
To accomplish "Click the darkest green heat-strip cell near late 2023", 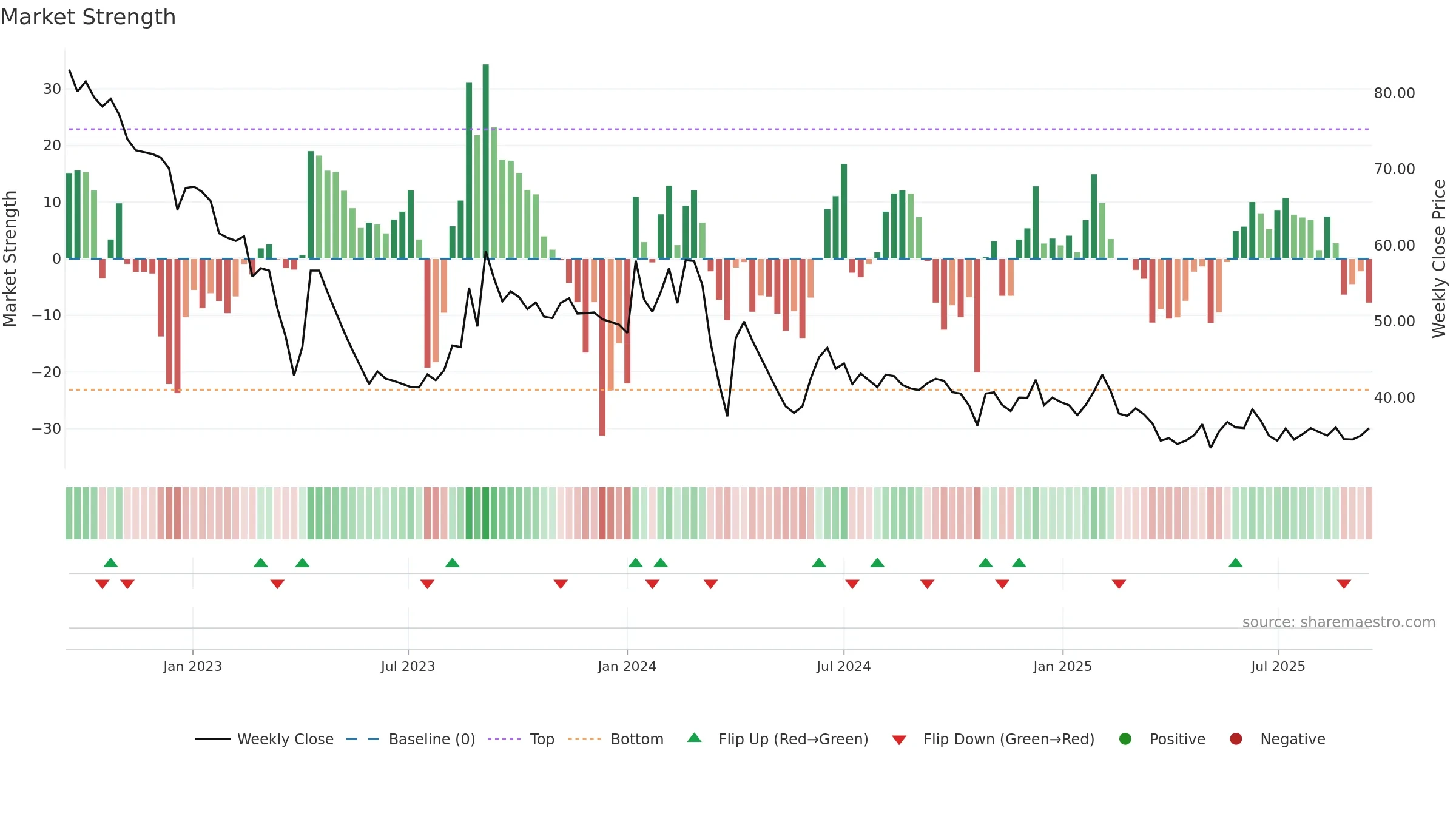I will tap(485, 513).
